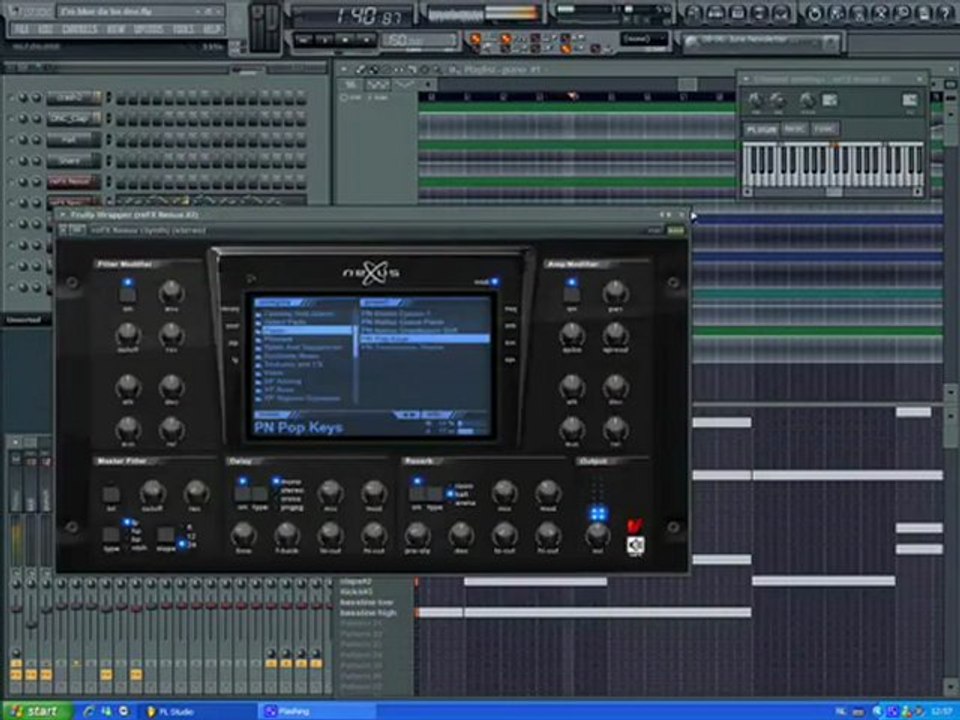Open the step sequencer shortcut icon
960x720 pixels.
point(715,12)
